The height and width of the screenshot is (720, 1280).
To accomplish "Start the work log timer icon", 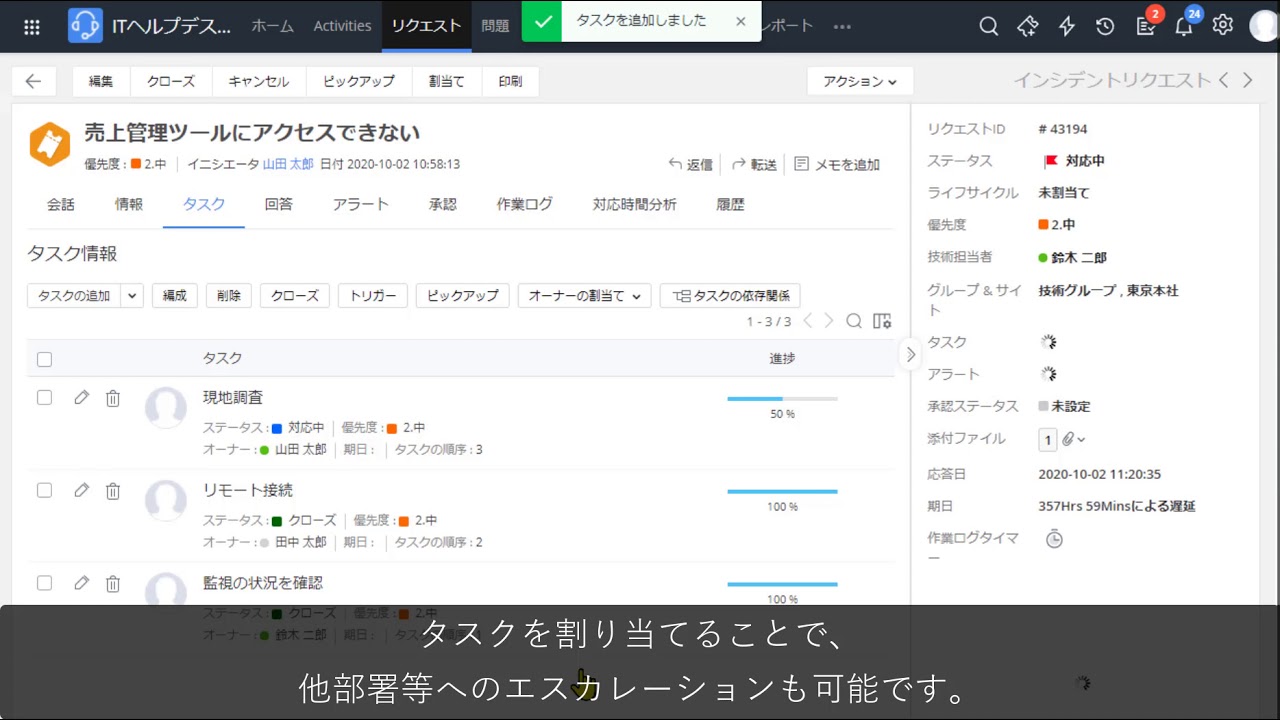I will pos(1054,539).
